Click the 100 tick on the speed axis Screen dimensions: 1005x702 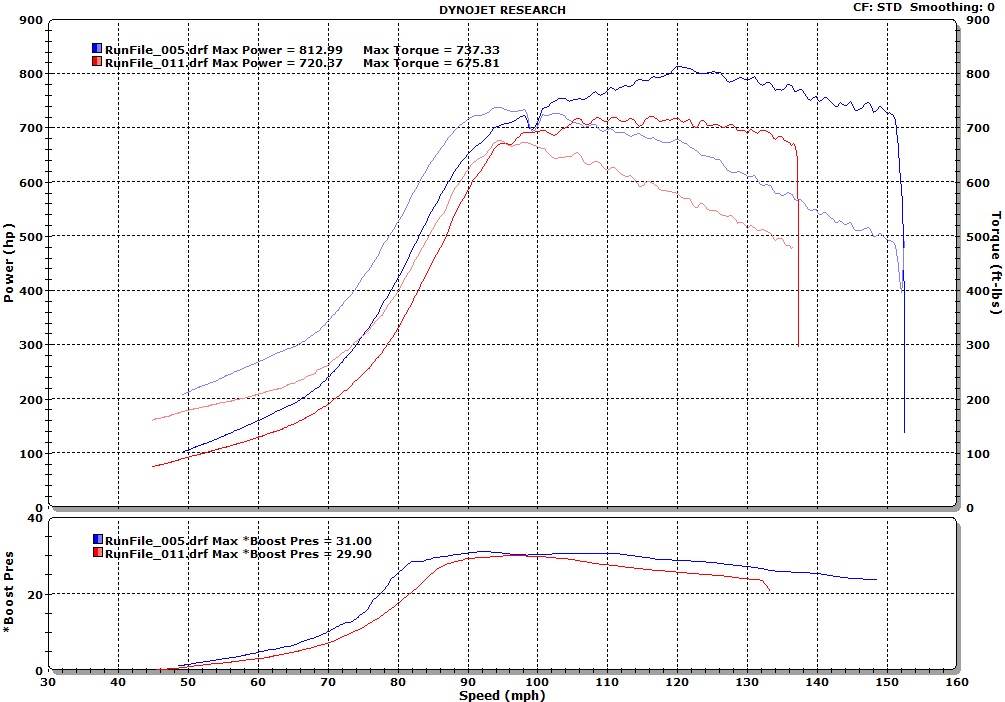click(x=538, y=682)
